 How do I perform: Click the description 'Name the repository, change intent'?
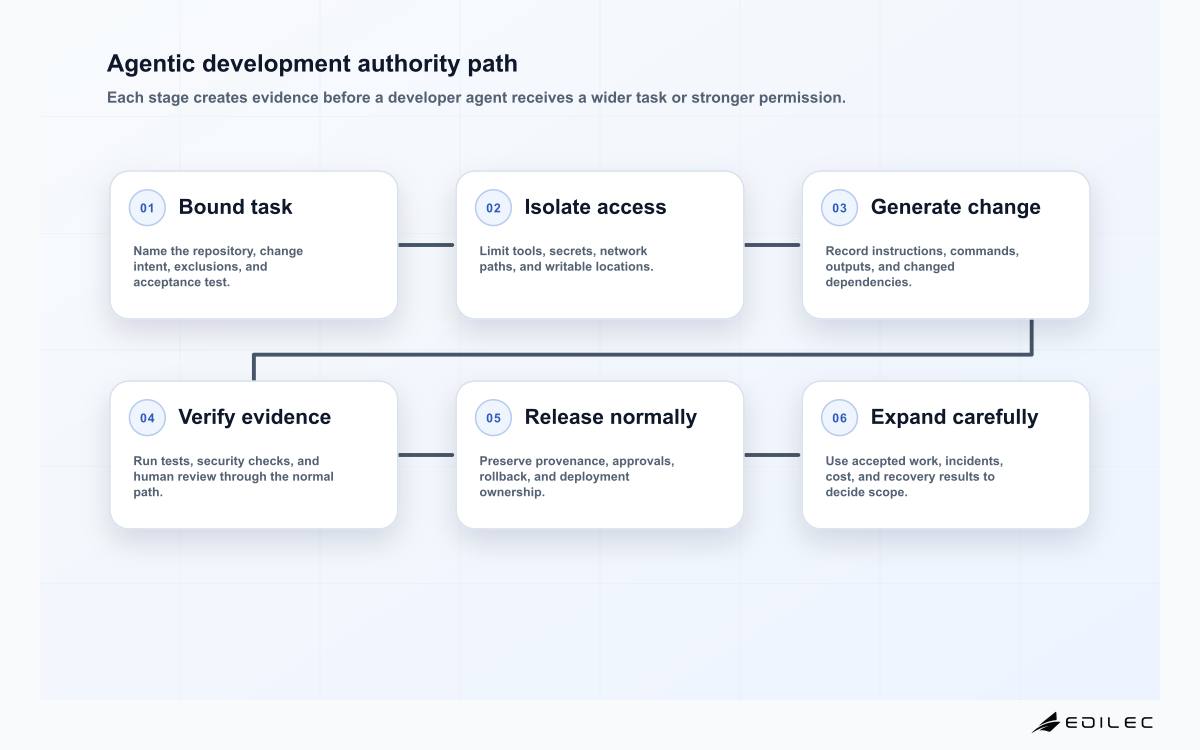pyautogui.click(x=218, y=266)
